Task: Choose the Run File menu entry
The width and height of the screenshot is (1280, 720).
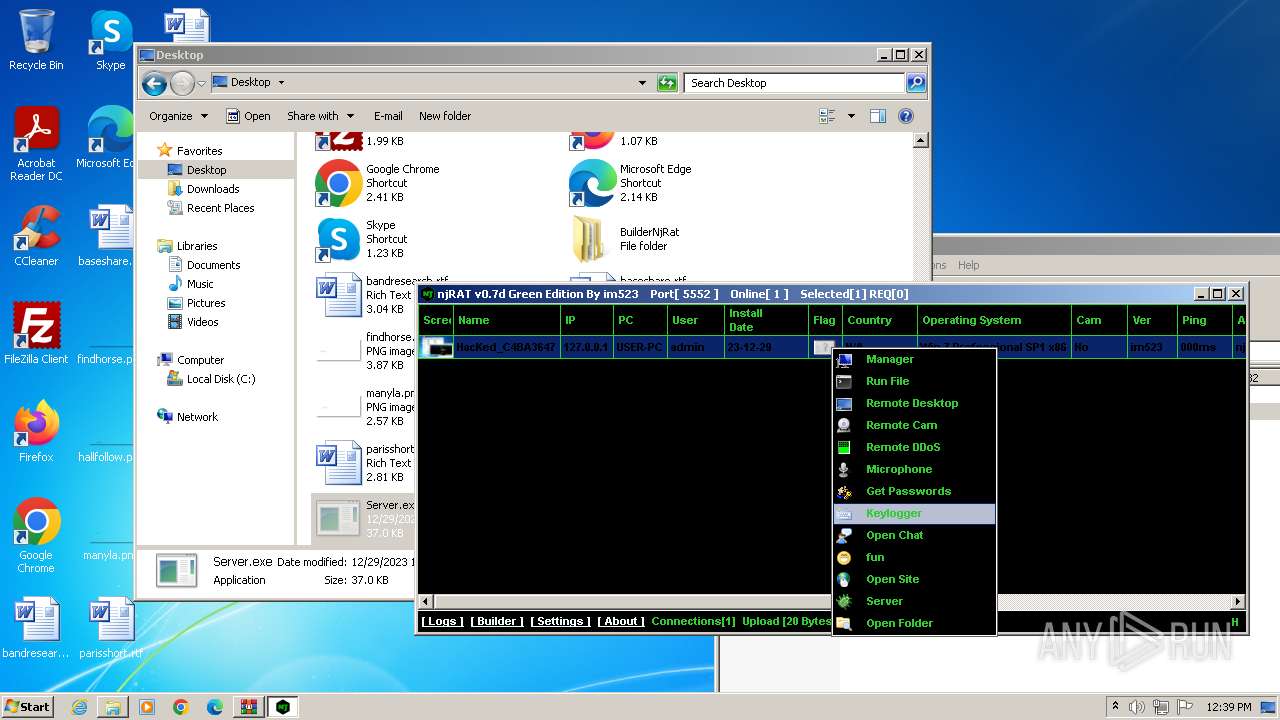Action: pos(914,381)
